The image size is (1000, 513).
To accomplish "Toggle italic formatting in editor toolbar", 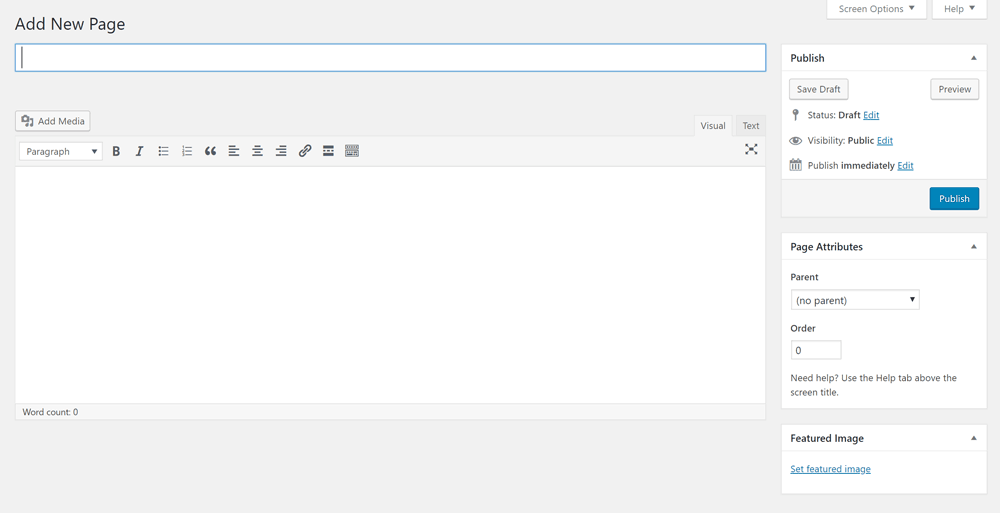I will coord(139,151).
